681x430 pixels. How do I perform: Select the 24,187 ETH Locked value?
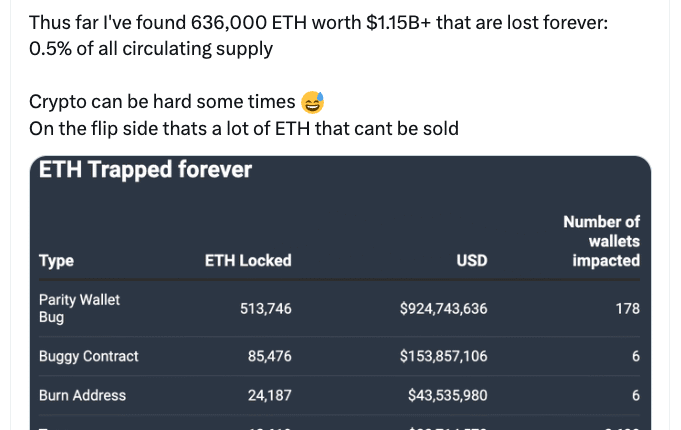pyautogui.click(x=270, y=395)
